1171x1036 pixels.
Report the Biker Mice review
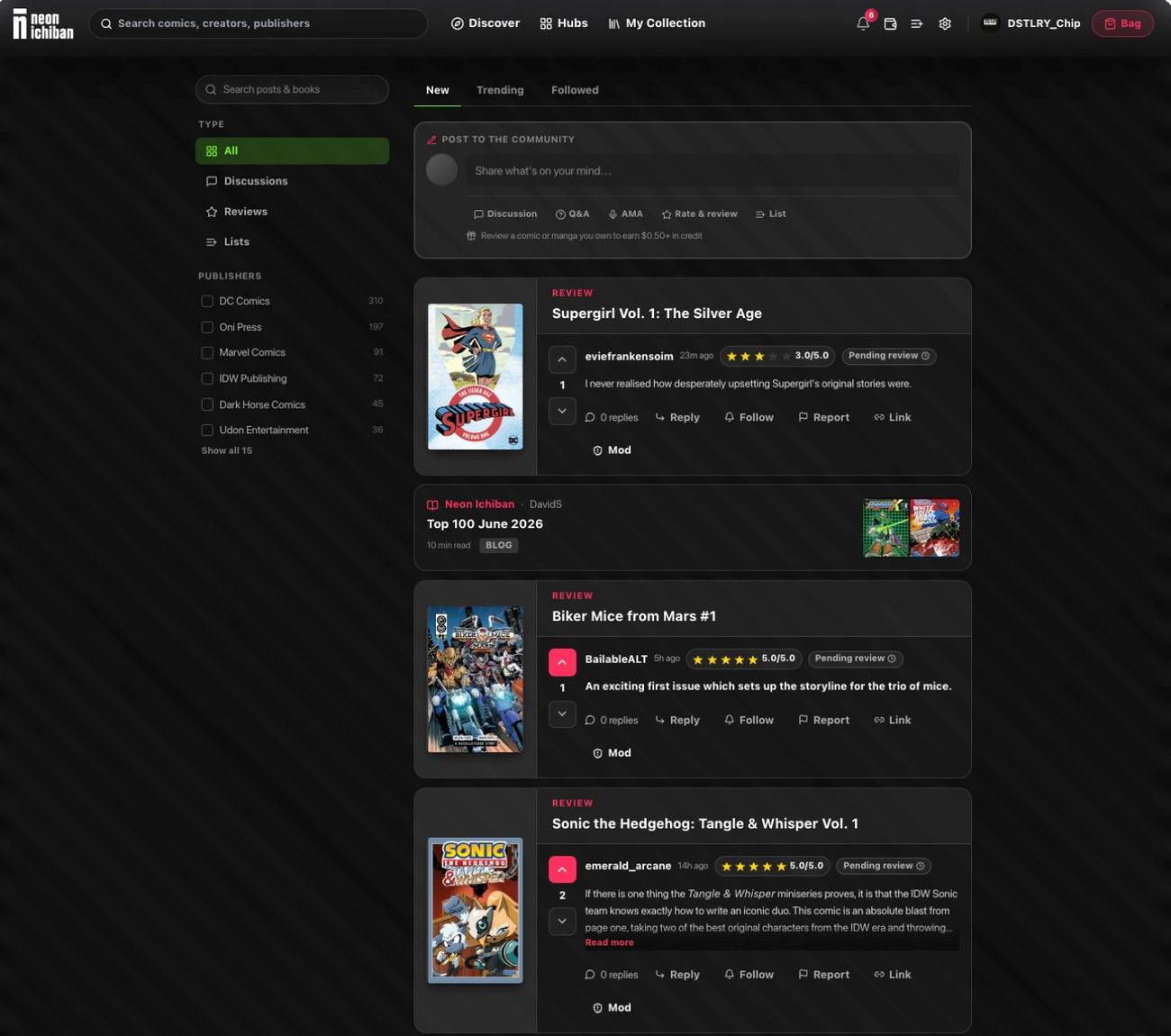tap(823, 720)
